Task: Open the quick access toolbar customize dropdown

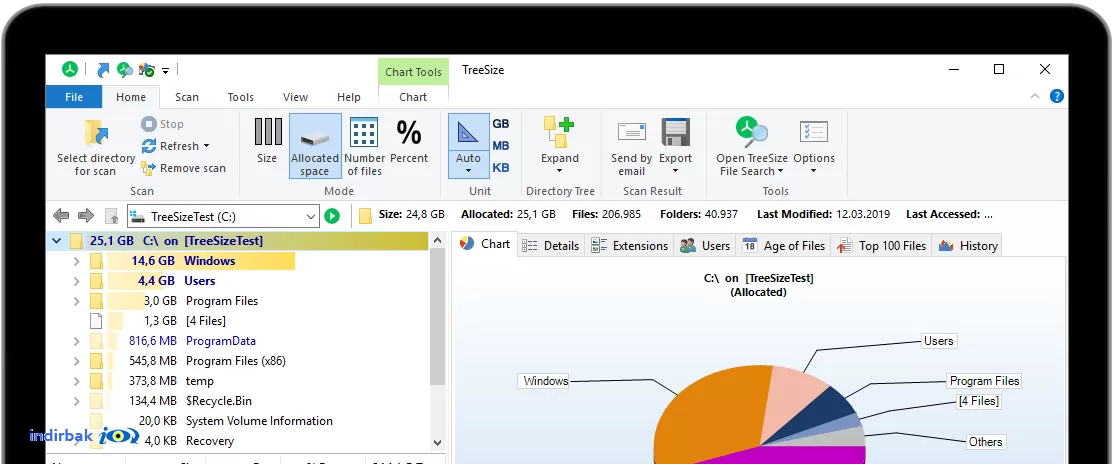Action: [x=166, y=70]
